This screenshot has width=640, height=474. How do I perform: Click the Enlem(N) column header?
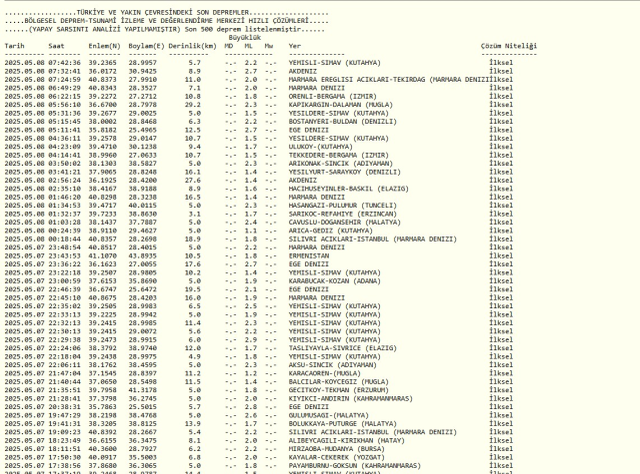104,46
